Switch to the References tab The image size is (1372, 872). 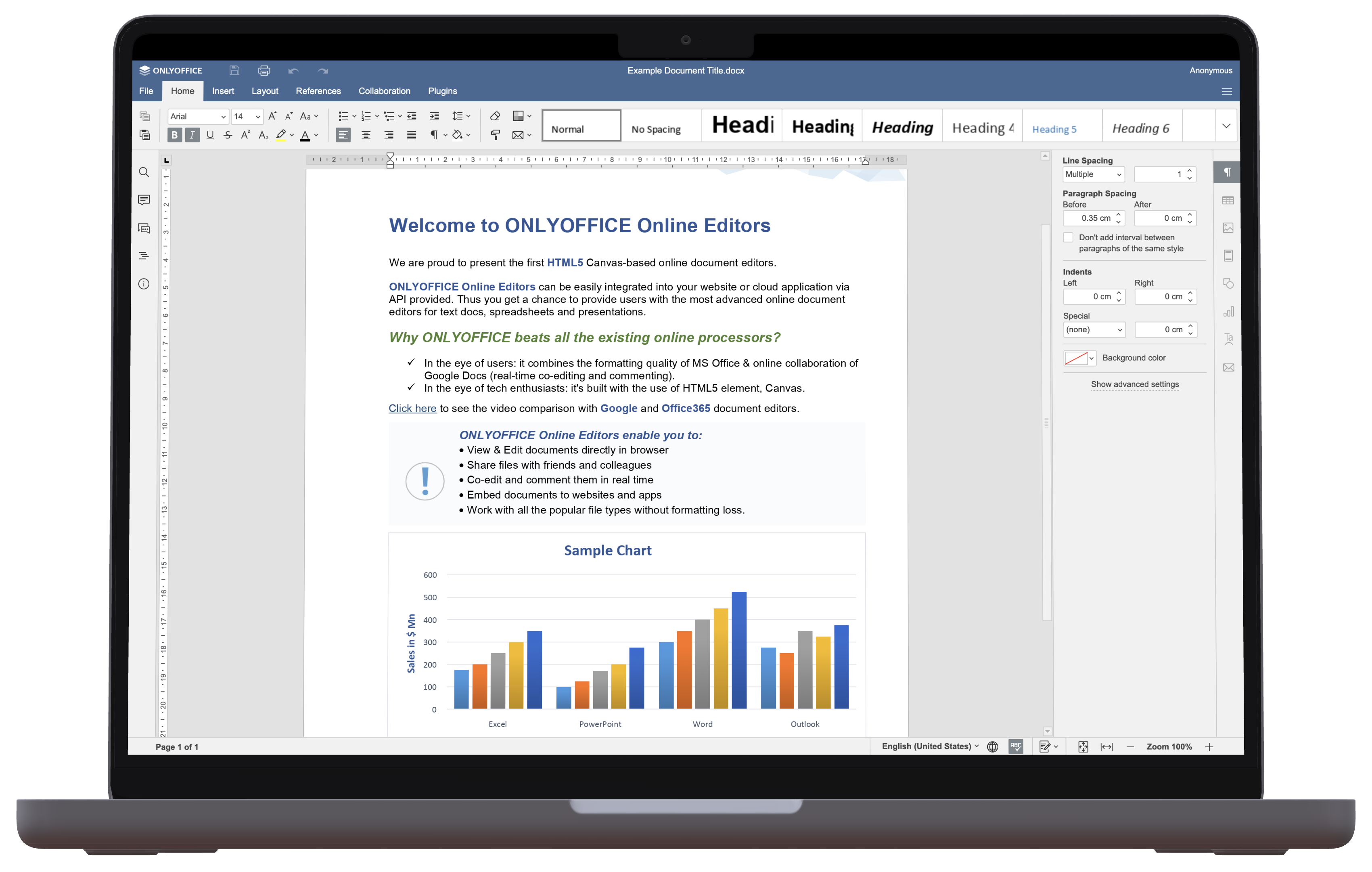tap(318, 90)
